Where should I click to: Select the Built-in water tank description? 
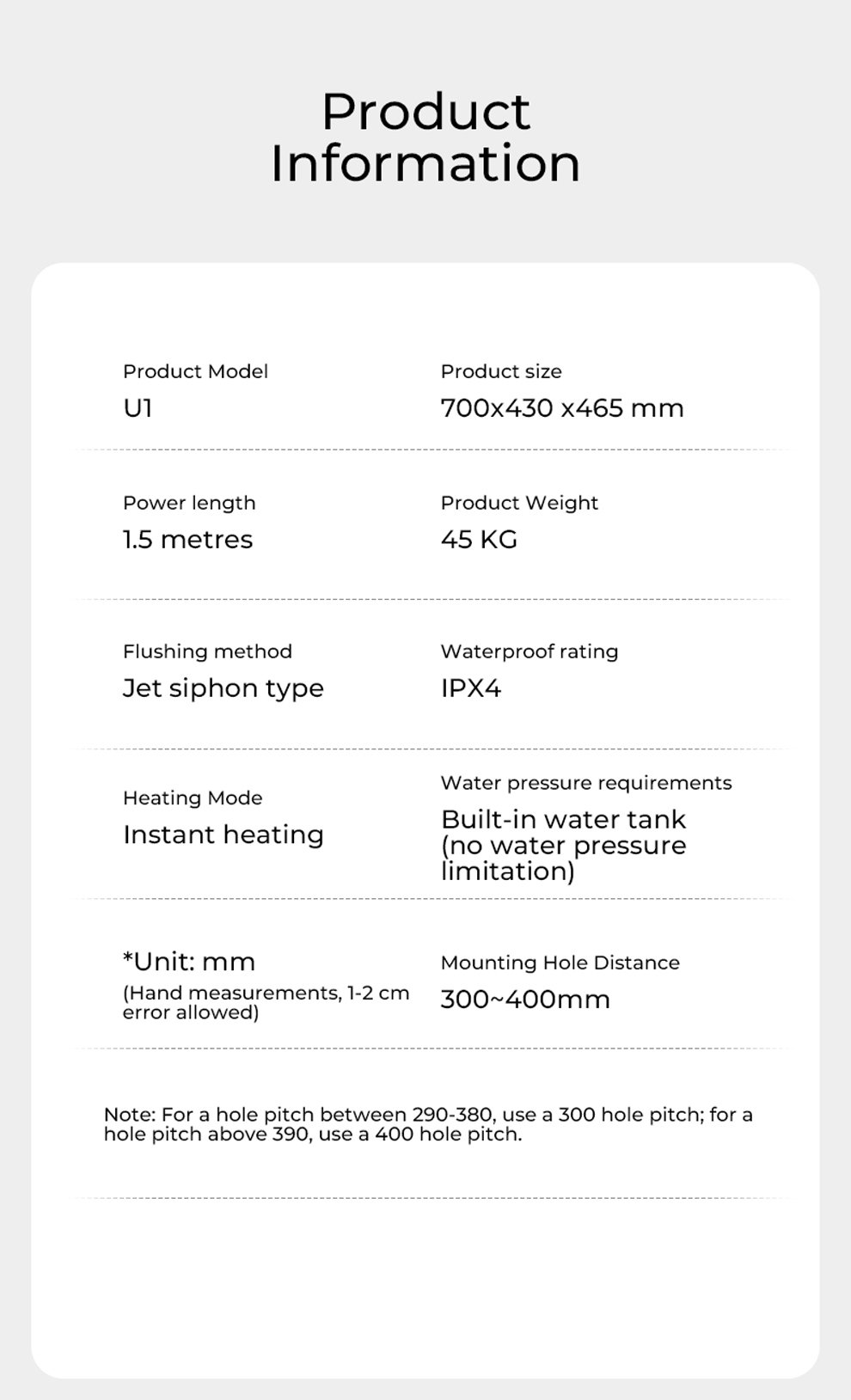pos(564,845)
